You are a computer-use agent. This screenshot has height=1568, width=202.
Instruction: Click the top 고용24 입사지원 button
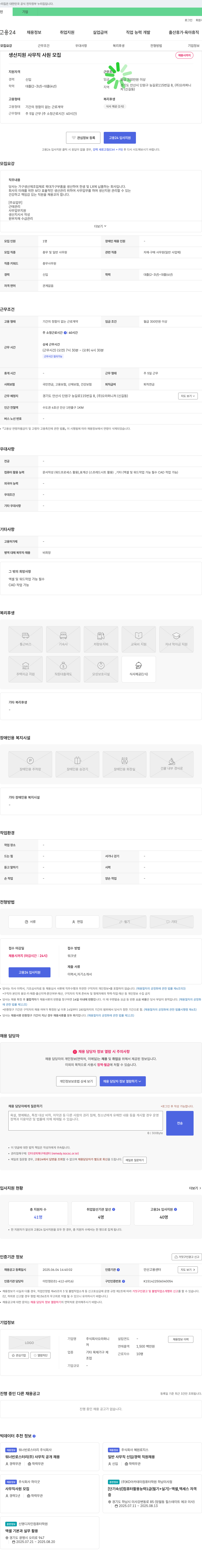120,138
